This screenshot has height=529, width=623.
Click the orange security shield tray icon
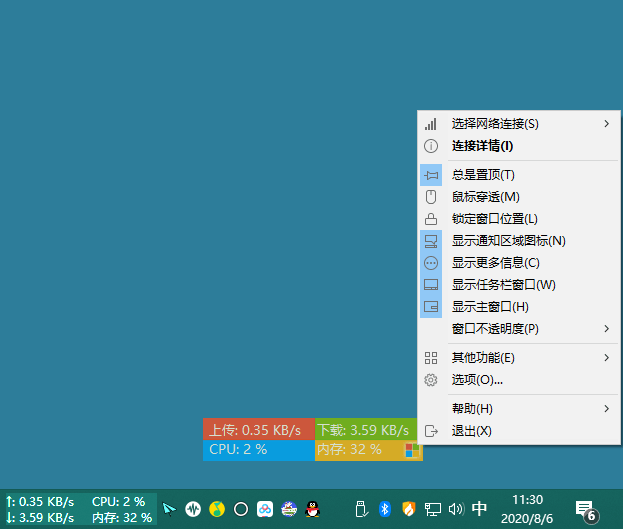point(408,508)
